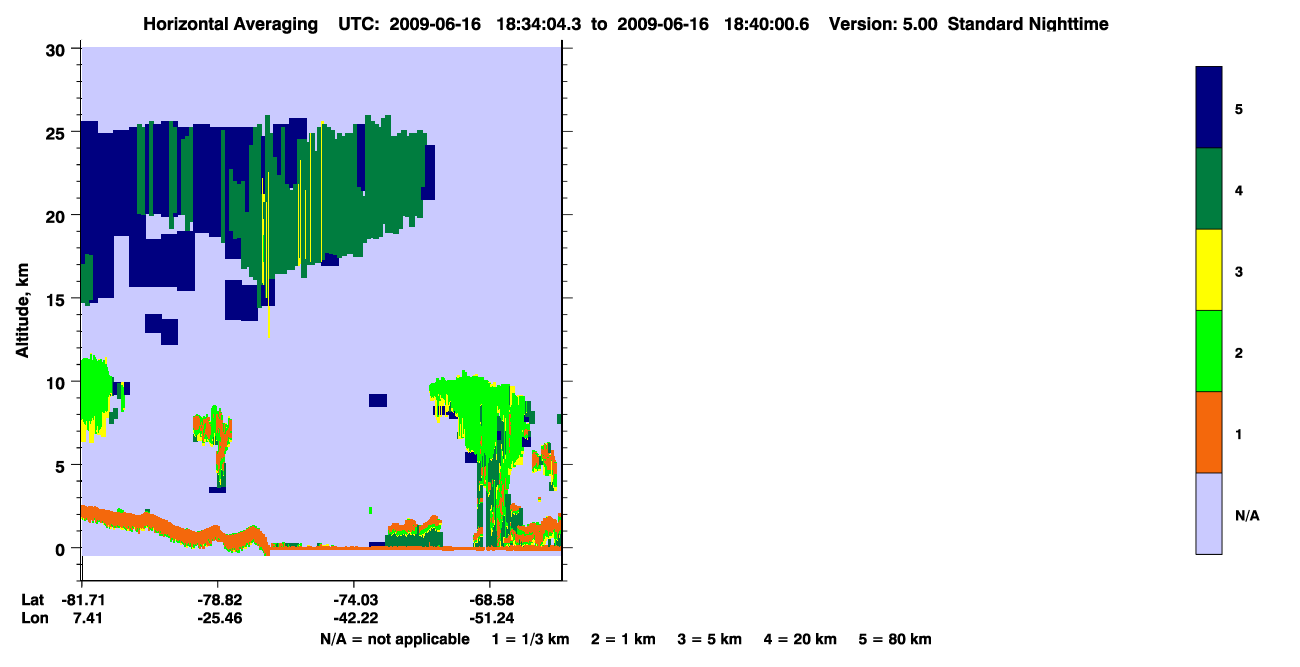Click the '3 = 5 km' caption

point(710,639)
